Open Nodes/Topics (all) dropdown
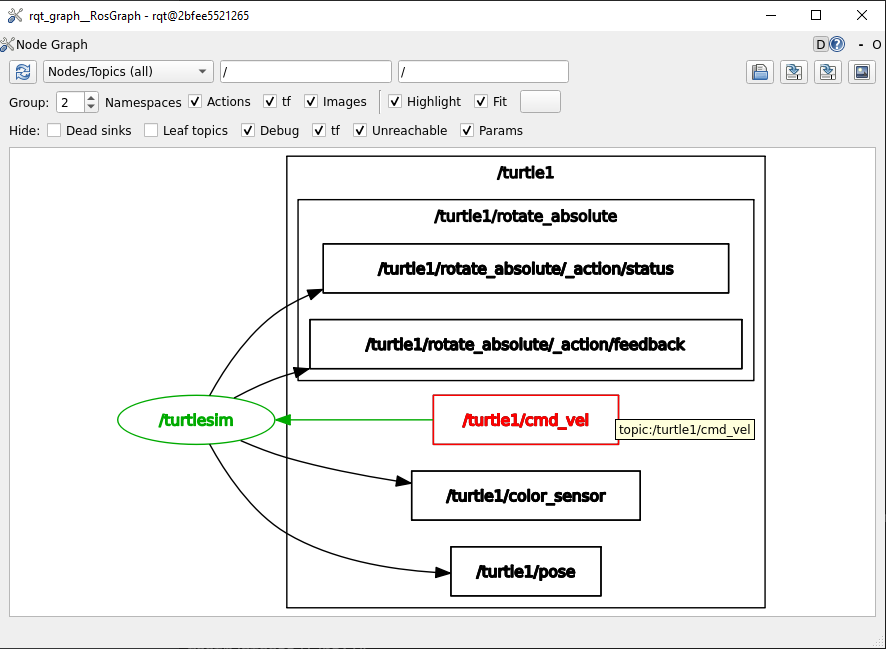The image size is (886, 649). click(128, 72)
